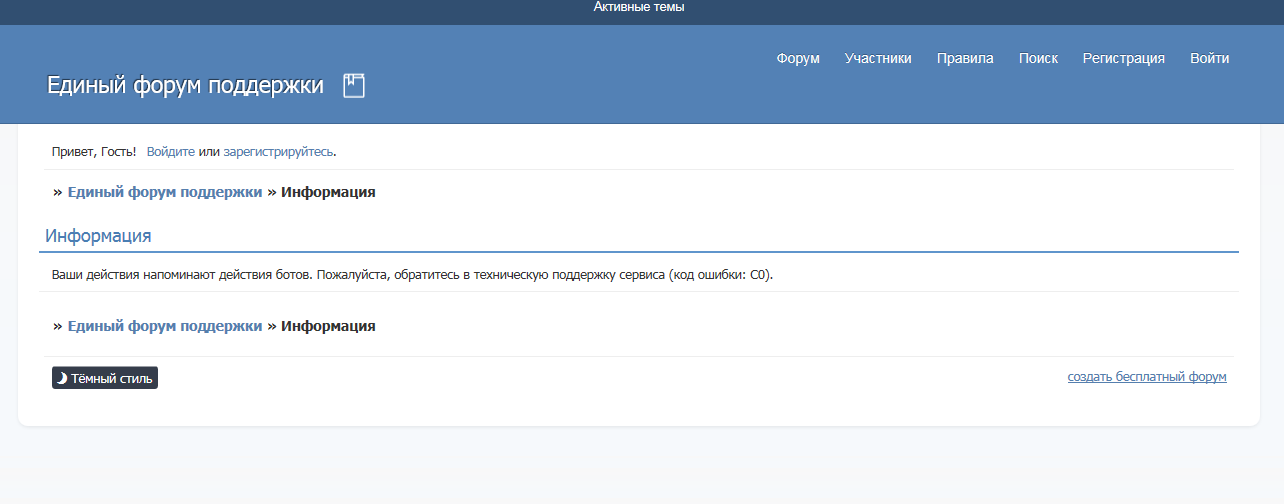Open Правила in the header menu
1284x504 pixels.
(x=965, y=58)
